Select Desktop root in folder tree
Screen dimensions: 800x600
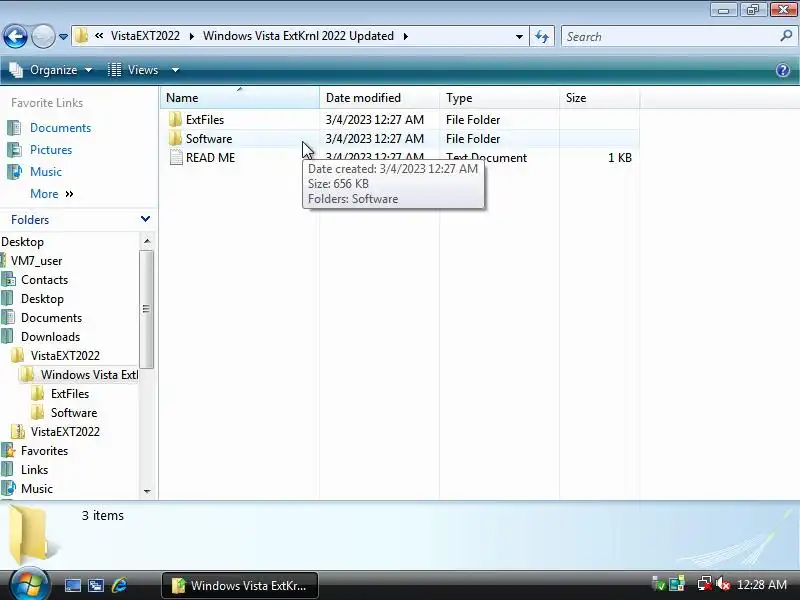click(22, 242)
